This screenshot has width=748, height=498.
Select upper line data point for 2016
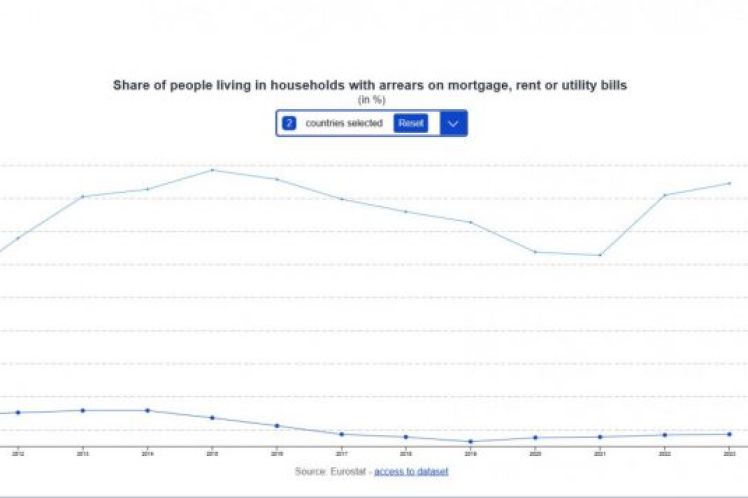(x=277, y=179)
